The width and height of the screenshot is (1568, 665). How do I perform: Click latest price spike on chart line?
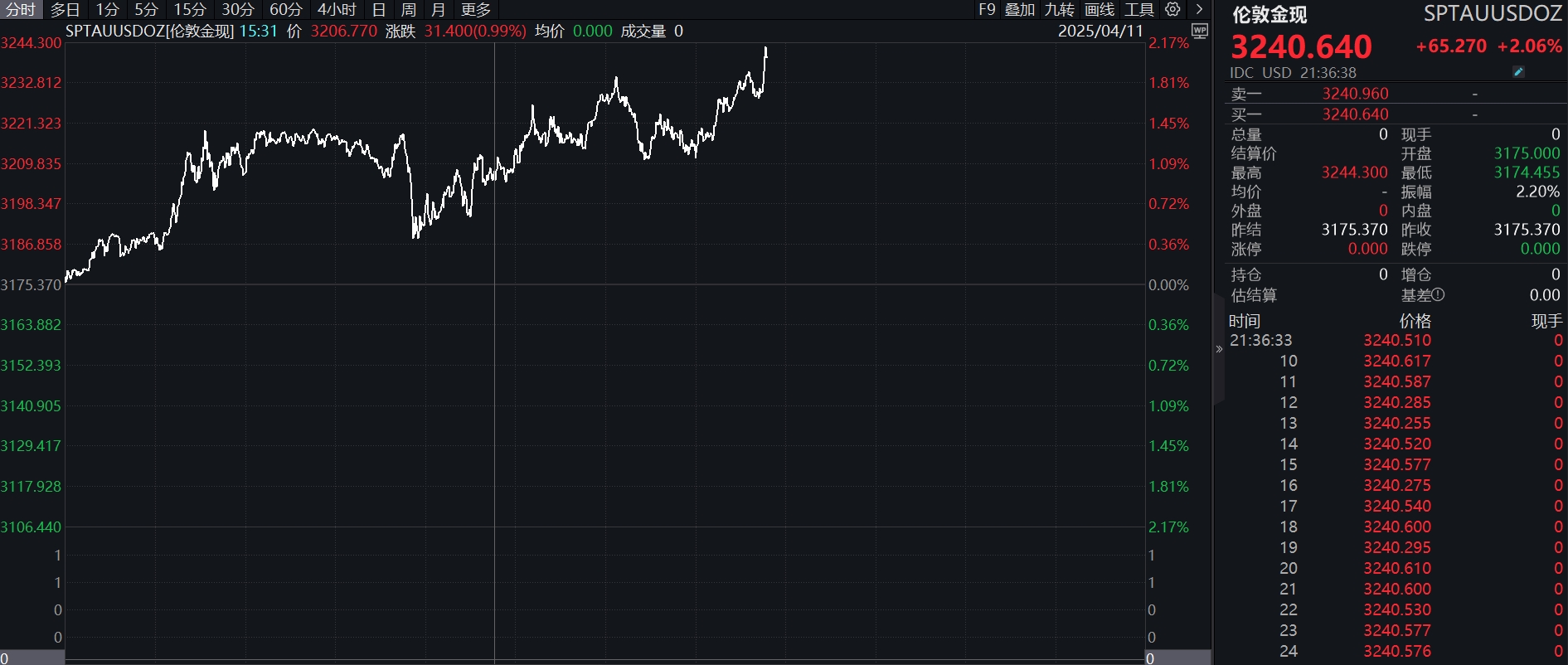pyautogui.click(x=765, y=51)
